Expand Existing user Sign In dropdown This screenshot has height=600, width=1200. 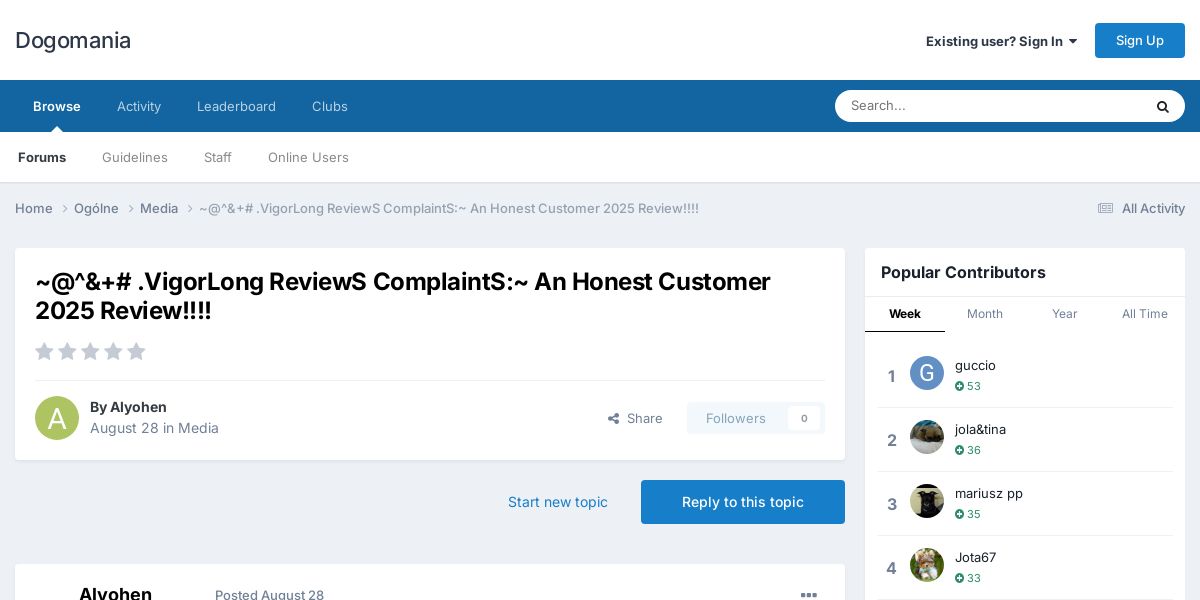point(1001,41)
